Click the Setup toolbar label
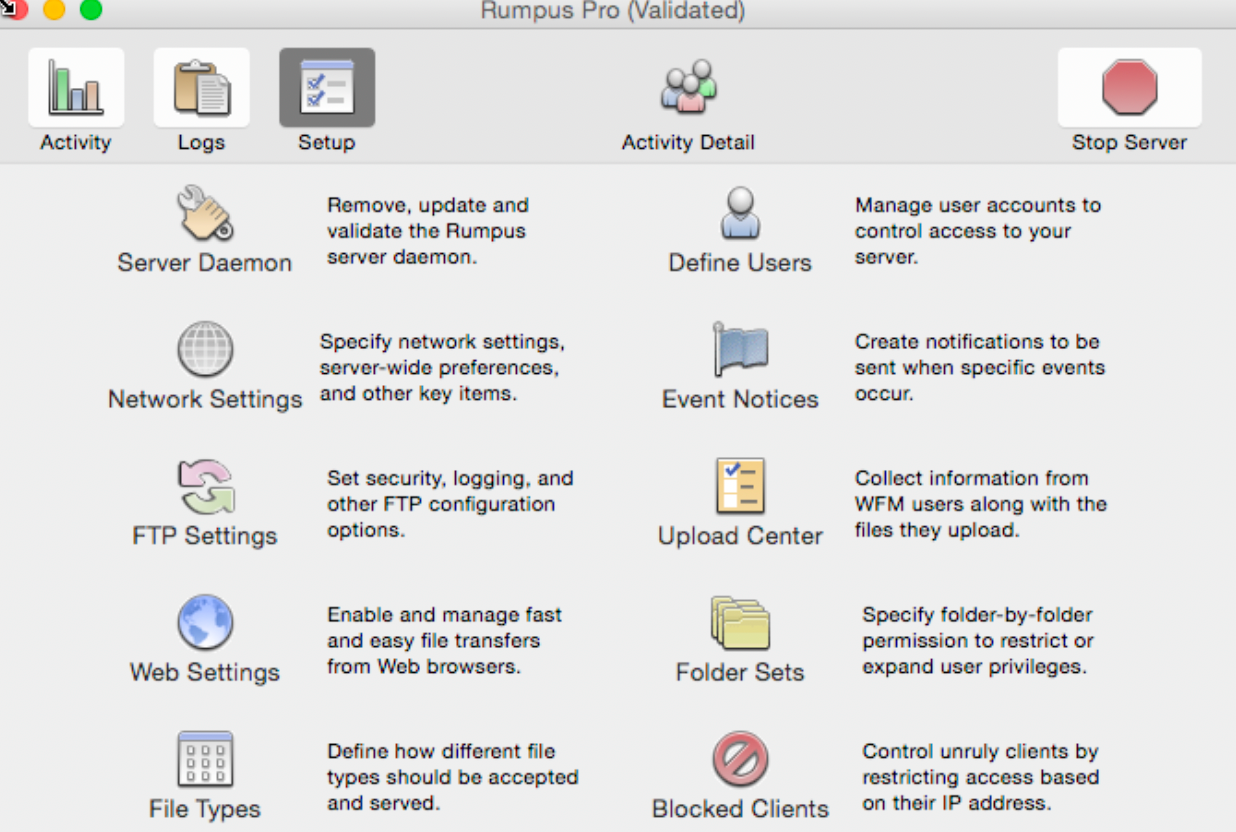1236x832 pixels. [326, 142]
